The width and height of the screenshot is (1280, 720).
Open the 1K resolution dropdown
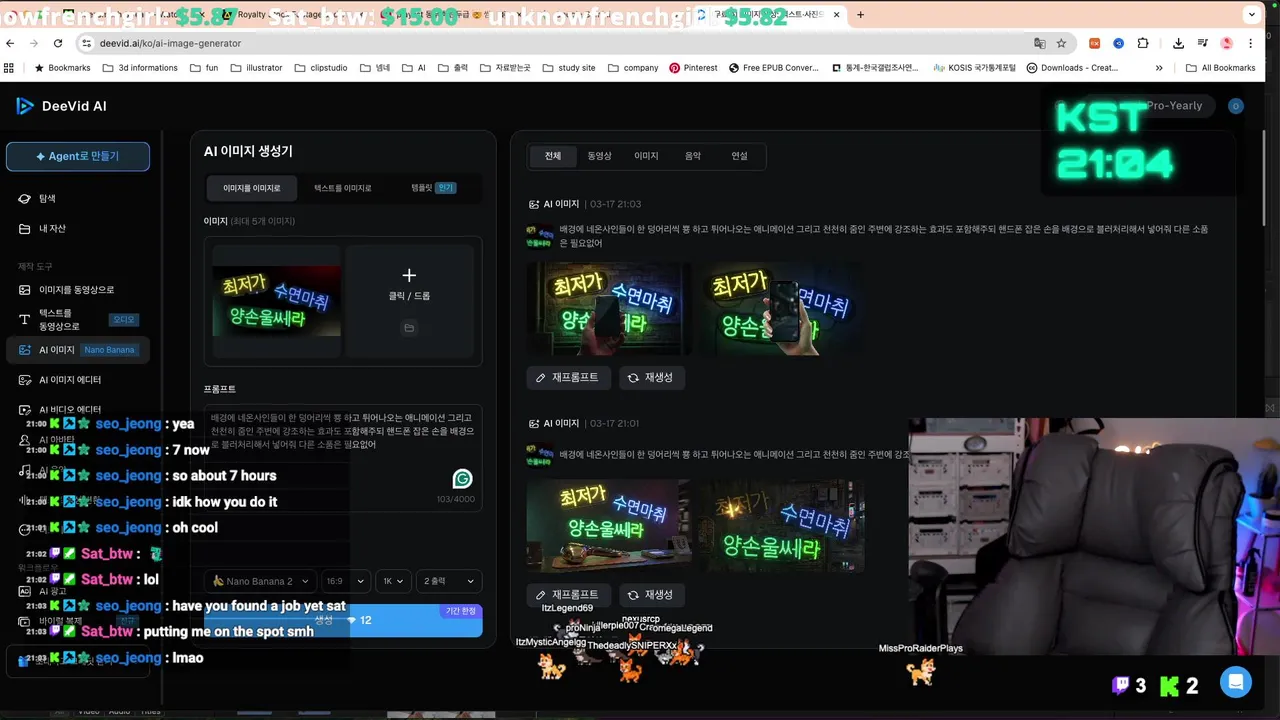(x=393, y=581)
